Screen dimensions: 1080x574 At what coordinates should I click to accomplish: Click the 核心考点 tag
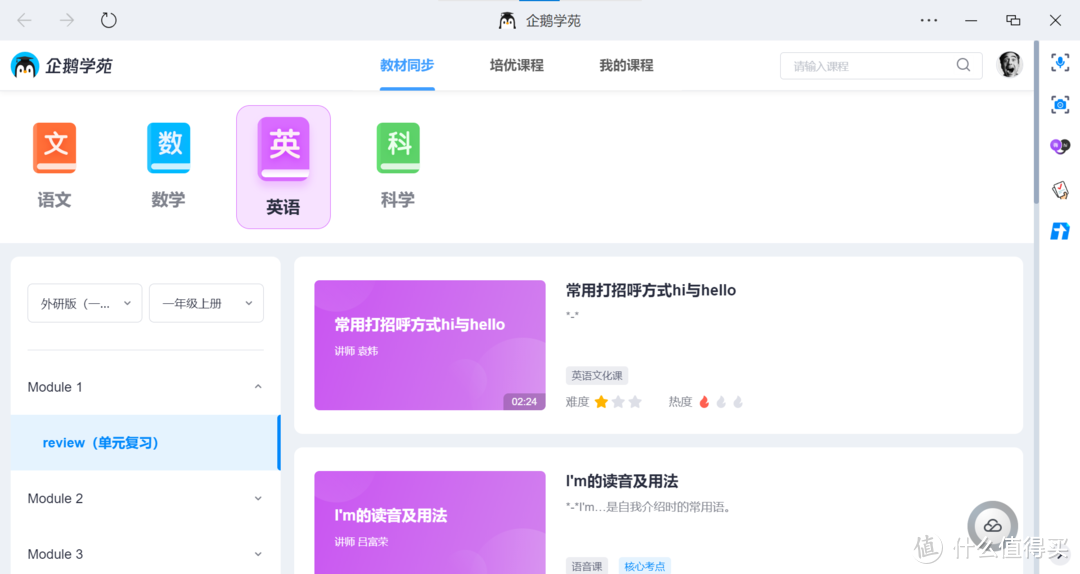click(x=645, y=566)
